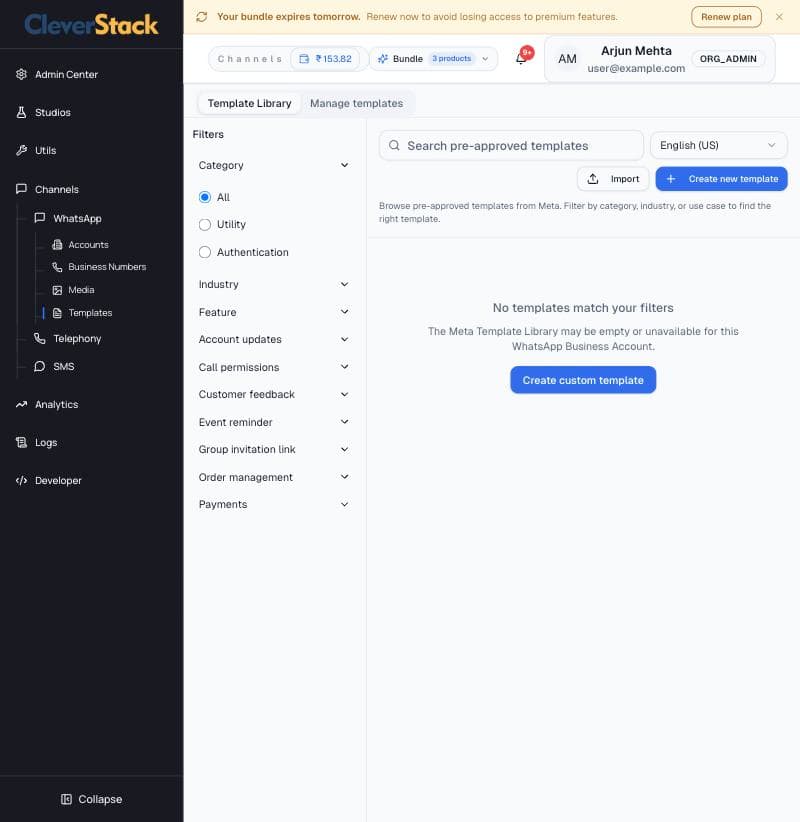
Task: Click the Collapse sidebar panel icon
Action: point(66,799)
